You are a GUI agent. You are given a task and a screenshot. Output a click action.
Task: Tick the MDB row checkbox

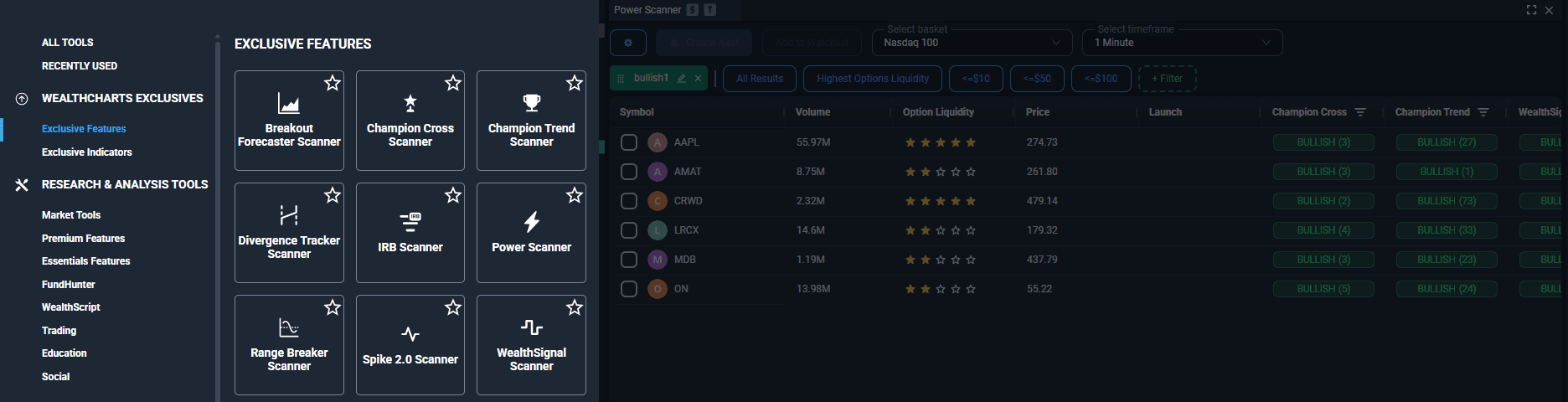[629, 260]
